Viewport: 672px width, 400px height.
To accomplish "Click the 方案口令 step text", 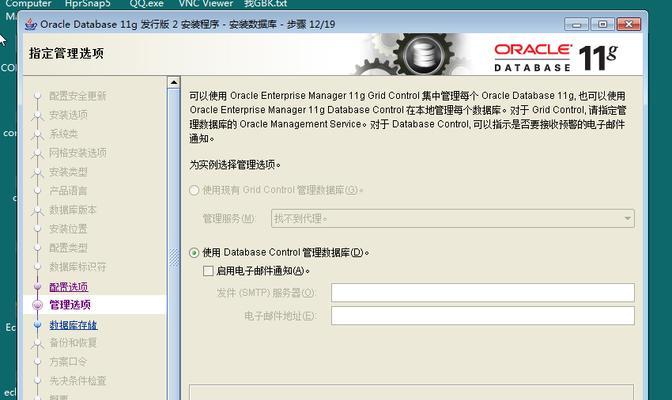I will [68, 361].
